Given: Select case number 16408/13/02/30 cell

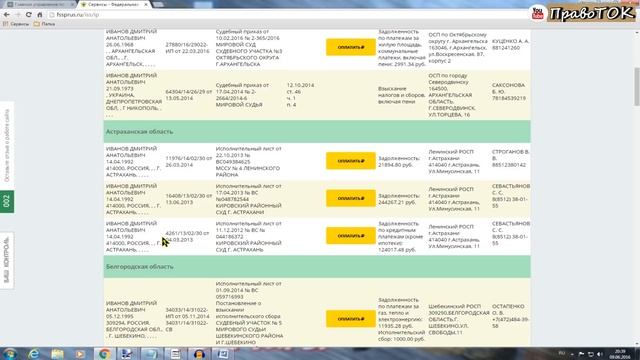Looking at the screenshot, I should coord(189,199).
